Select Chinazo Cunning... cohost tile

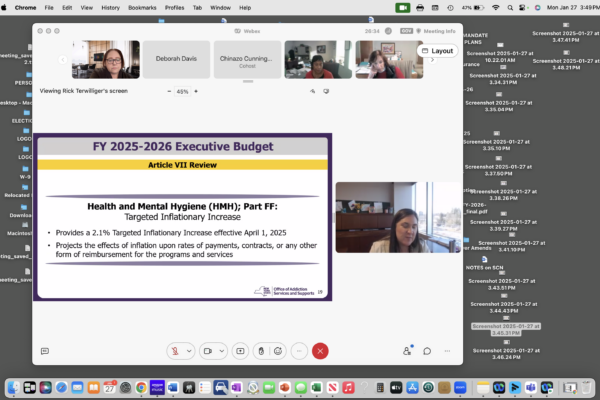pos(247,59)
